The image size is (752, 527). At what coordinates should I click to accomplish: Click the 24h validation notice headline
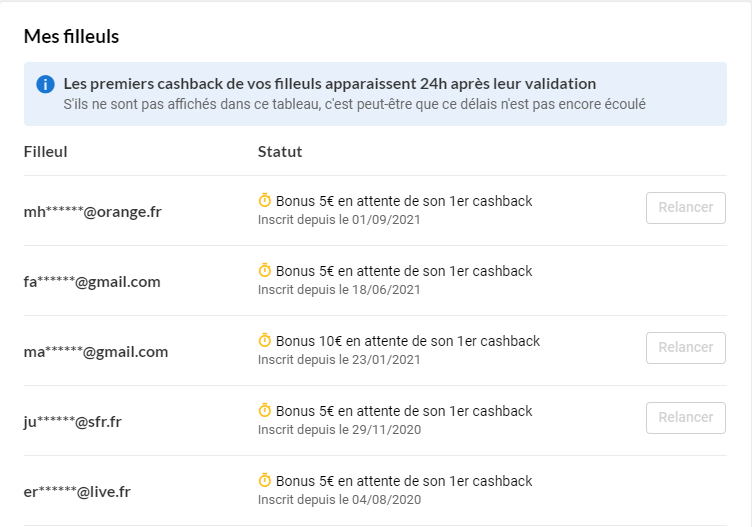[x=329, y=84]
